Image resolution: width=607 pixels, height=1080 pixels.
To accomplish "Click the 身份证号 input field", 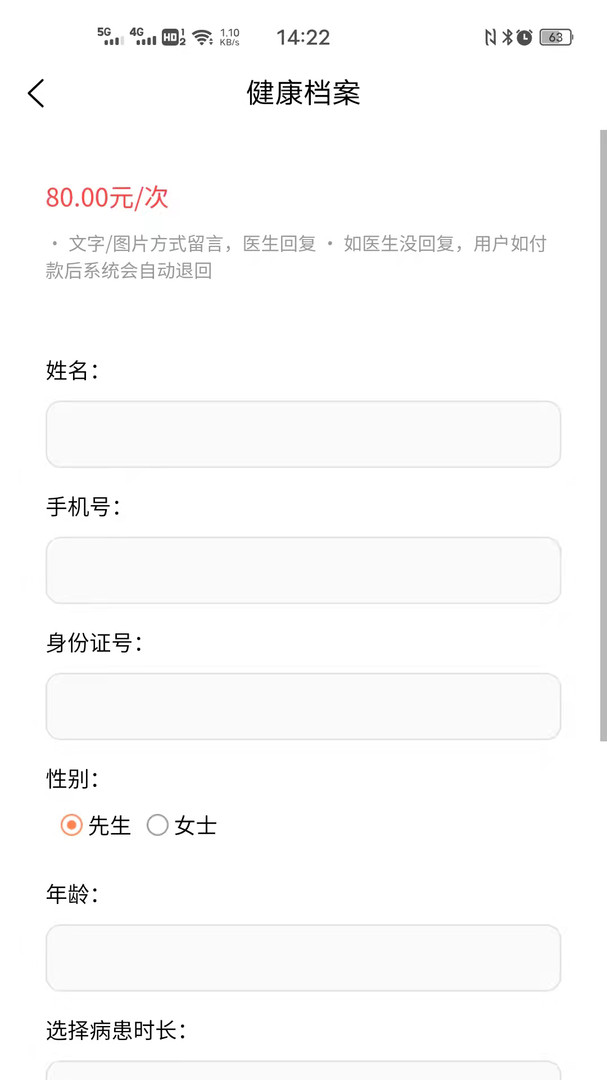I will tap(303, 706).
